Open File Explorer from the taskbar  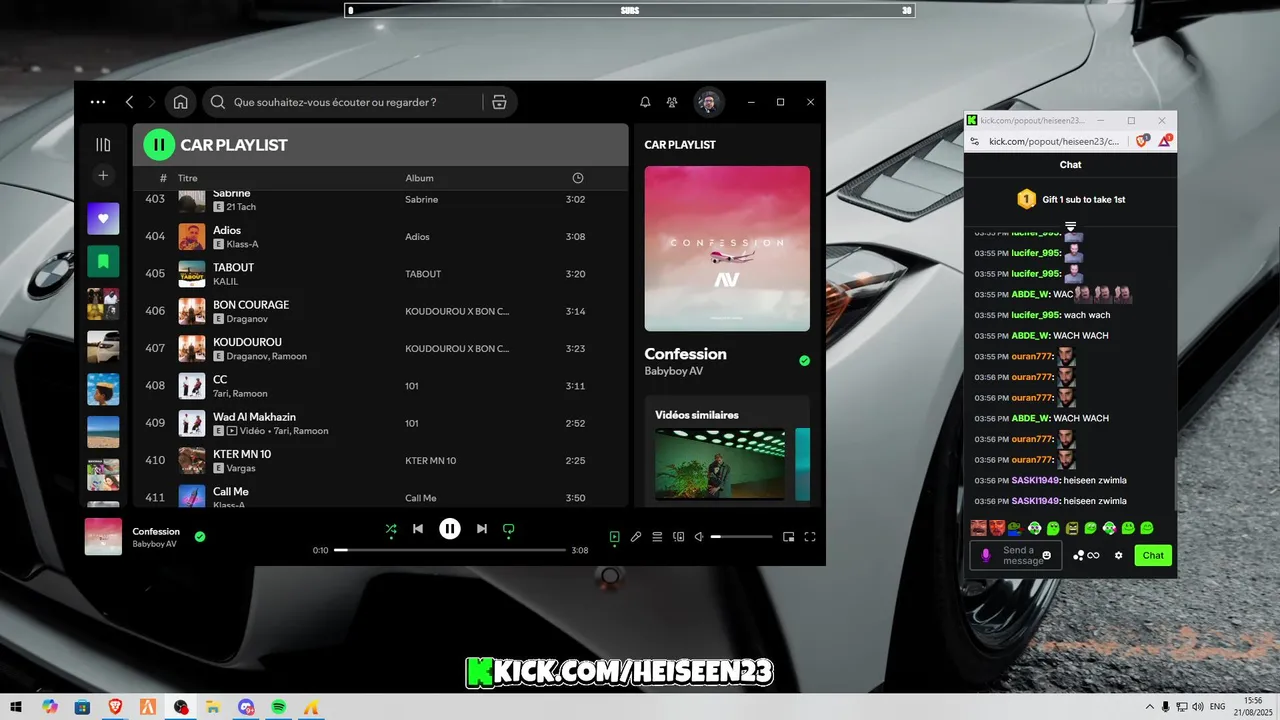click(x=213, y=707)
